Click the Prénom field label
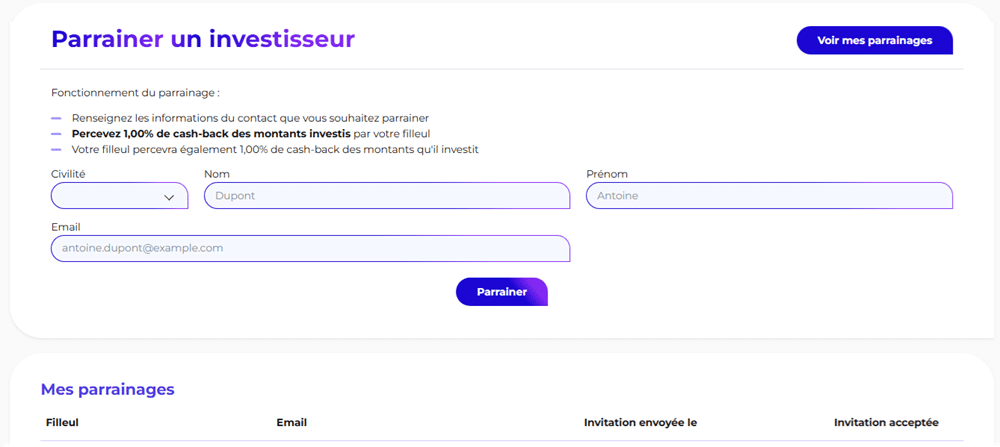The width and height of the screenshot is (1000, 447). point(607,174)
